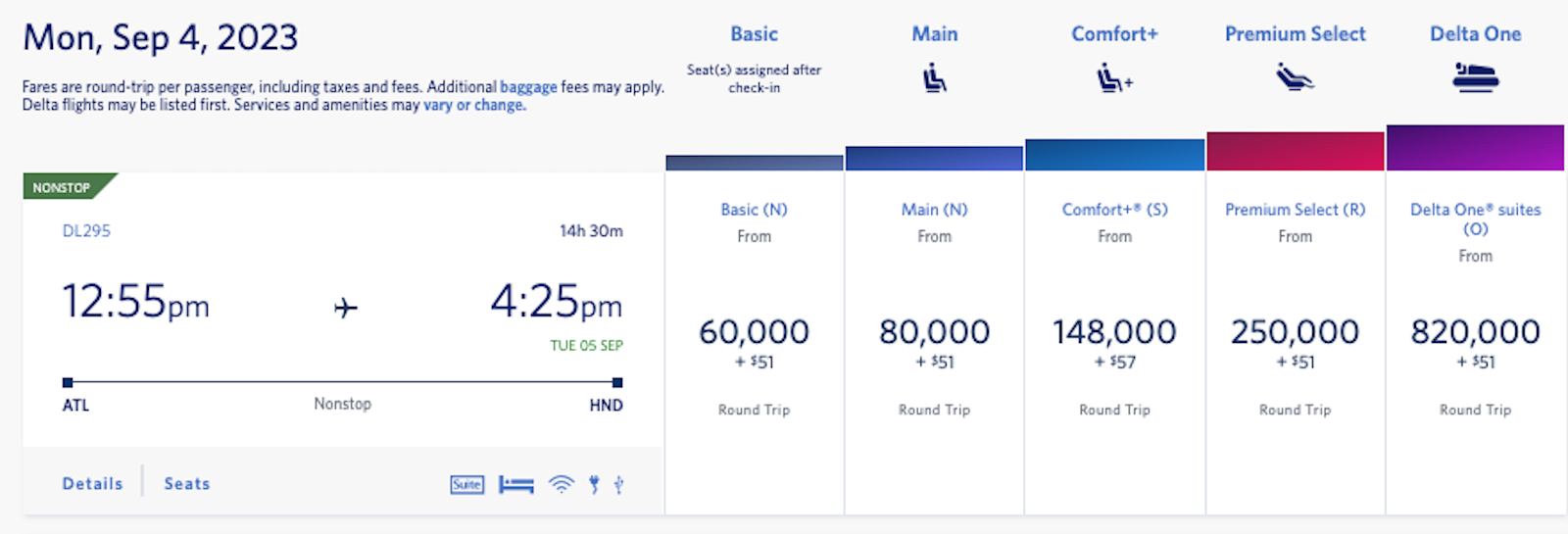Click the Delta One suites (O) label
The image size is (1568, 534).
tap(1475, 218)
